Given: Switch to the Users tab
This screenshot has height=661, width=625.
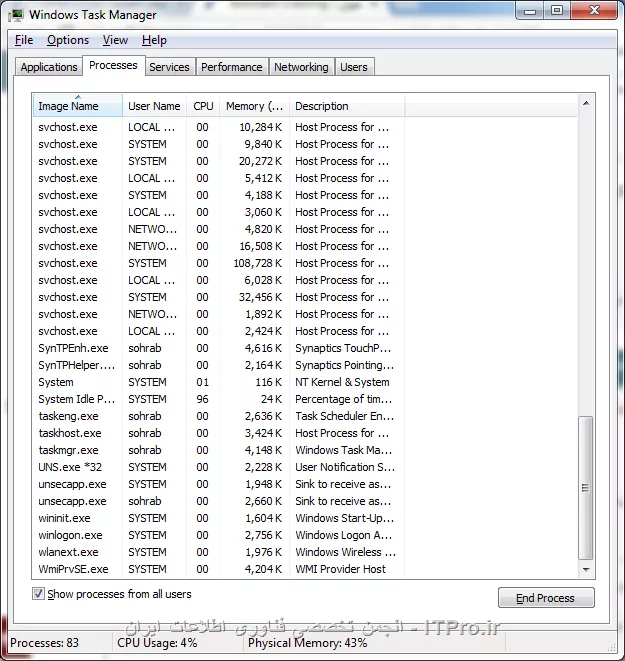Looking at the screenshot, I should click(354, 67).
